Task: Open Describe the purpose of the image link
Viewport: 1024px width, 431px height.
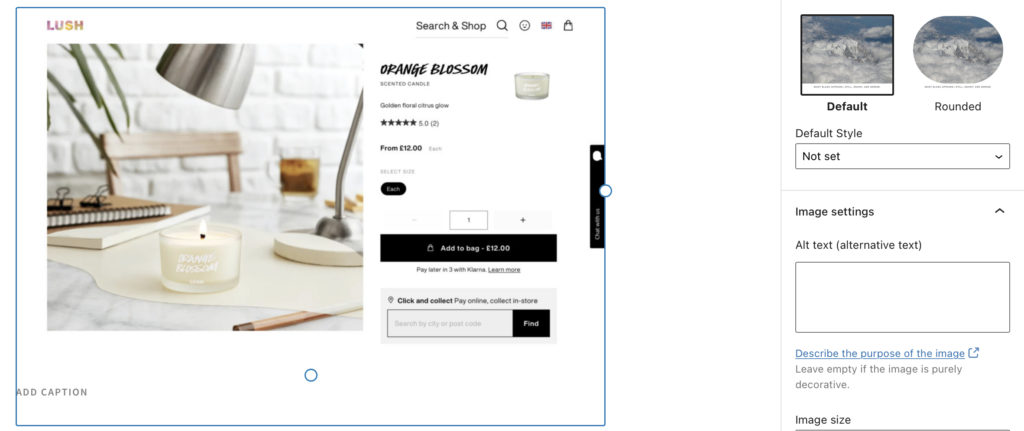Action: coord(880,353)
